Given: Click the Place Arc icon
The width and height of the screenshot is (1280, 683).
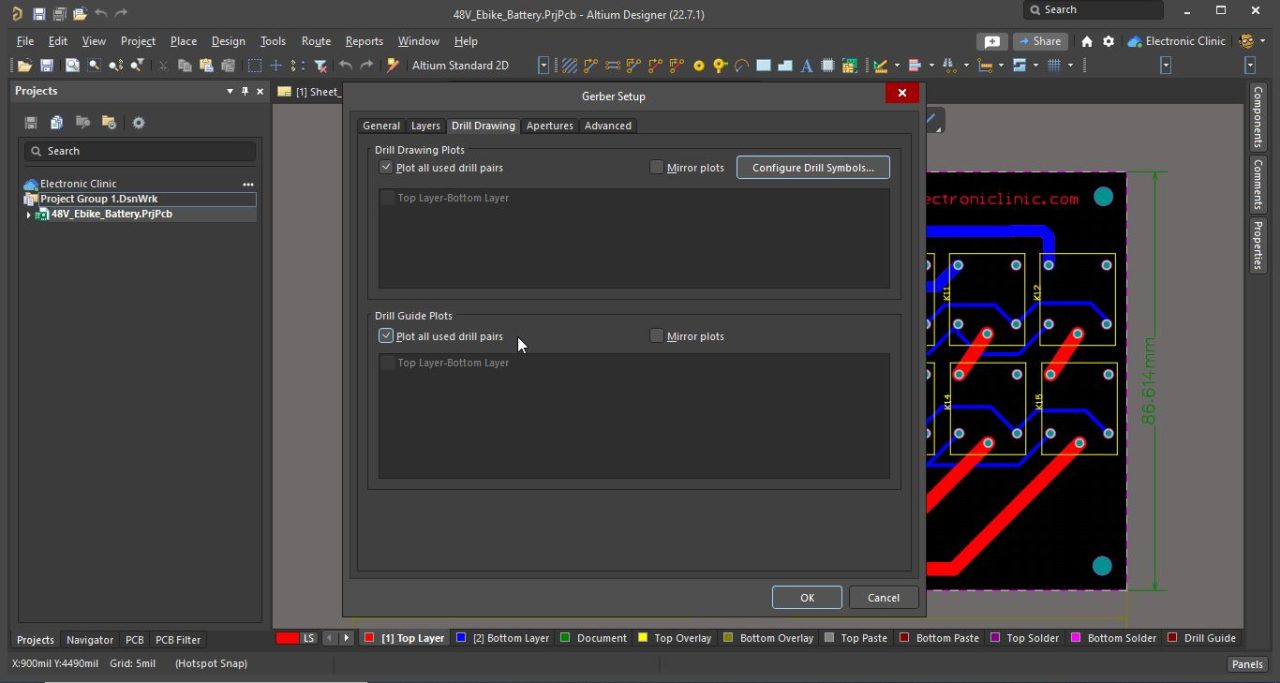Looking at the screenshot, I should coord(741,65).
